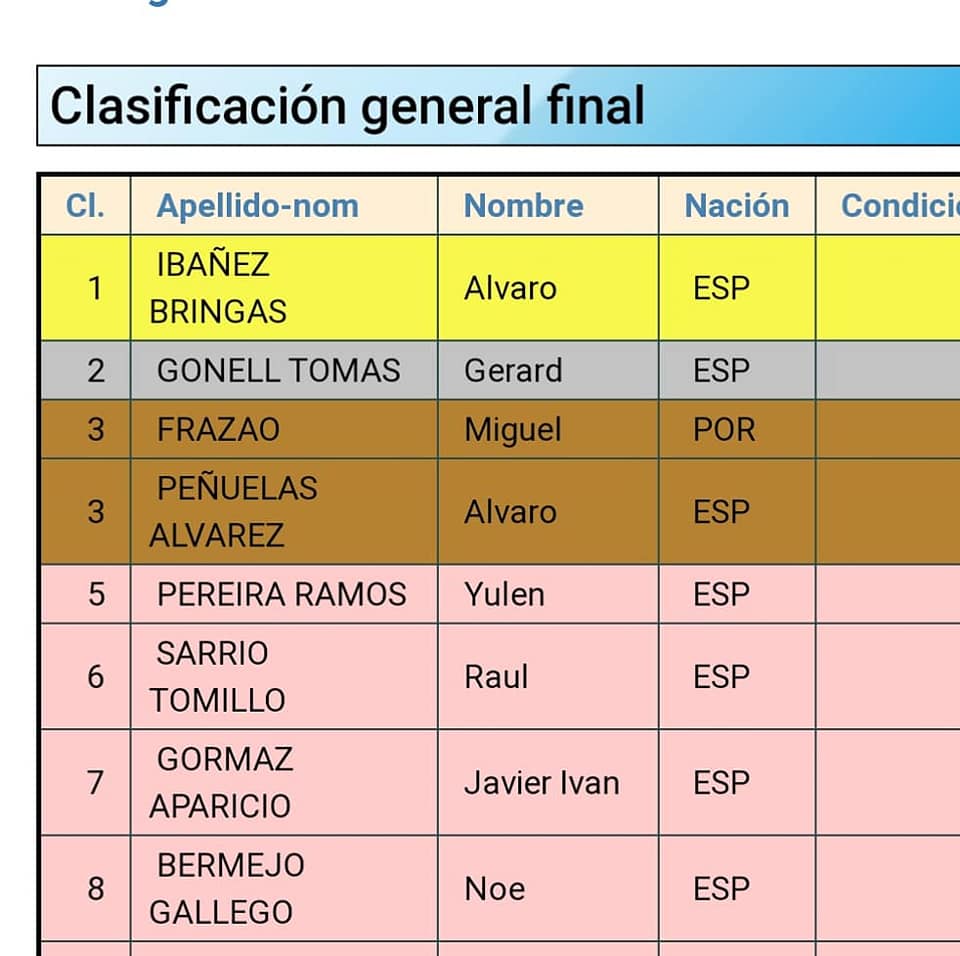Select the PEREIRA RAMOS surname cell
960x956 pixels.
tap(281, 594)
